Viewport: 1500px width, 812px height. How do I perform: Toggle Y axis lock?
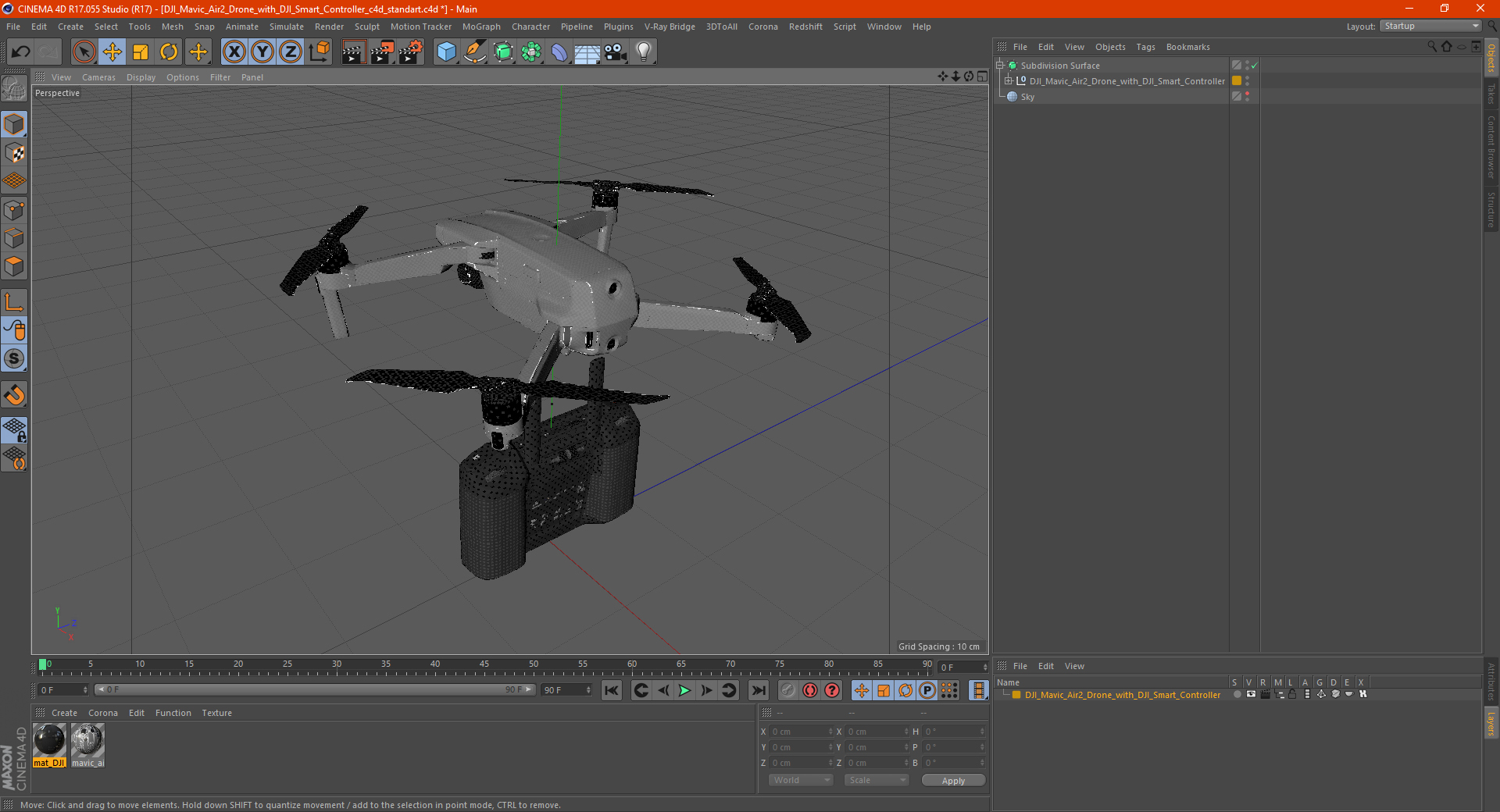262,52
